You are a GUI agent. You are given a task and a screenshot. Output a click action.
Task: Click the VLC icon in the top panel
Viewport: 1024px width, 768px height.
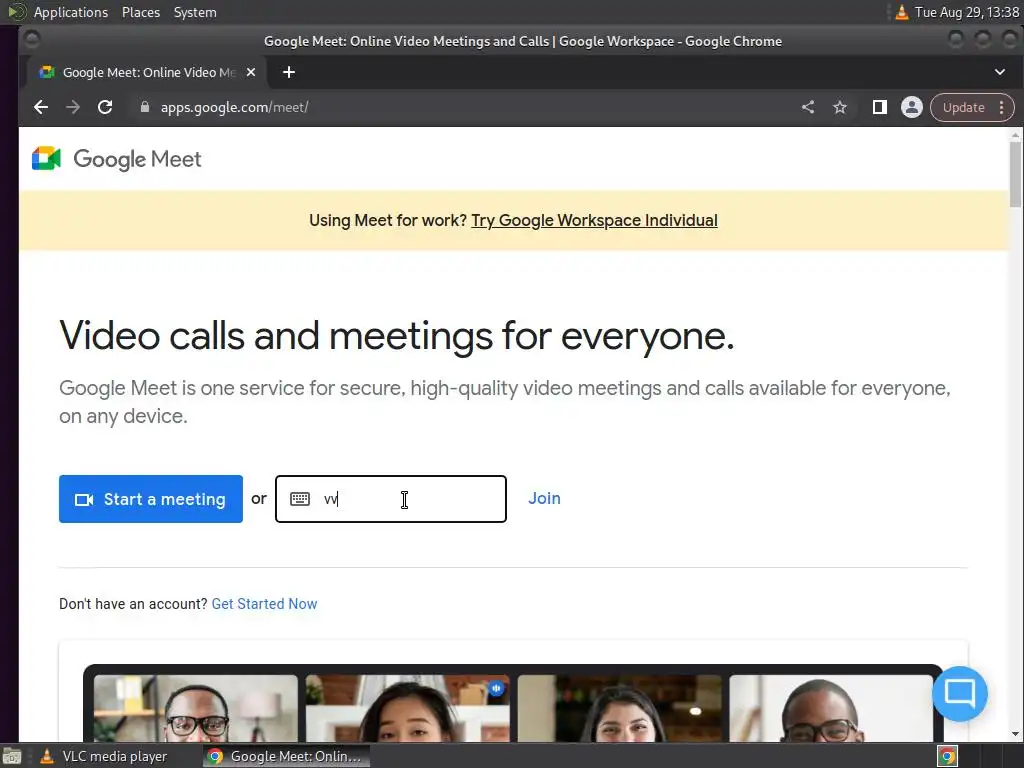click(x=902, y=12)
